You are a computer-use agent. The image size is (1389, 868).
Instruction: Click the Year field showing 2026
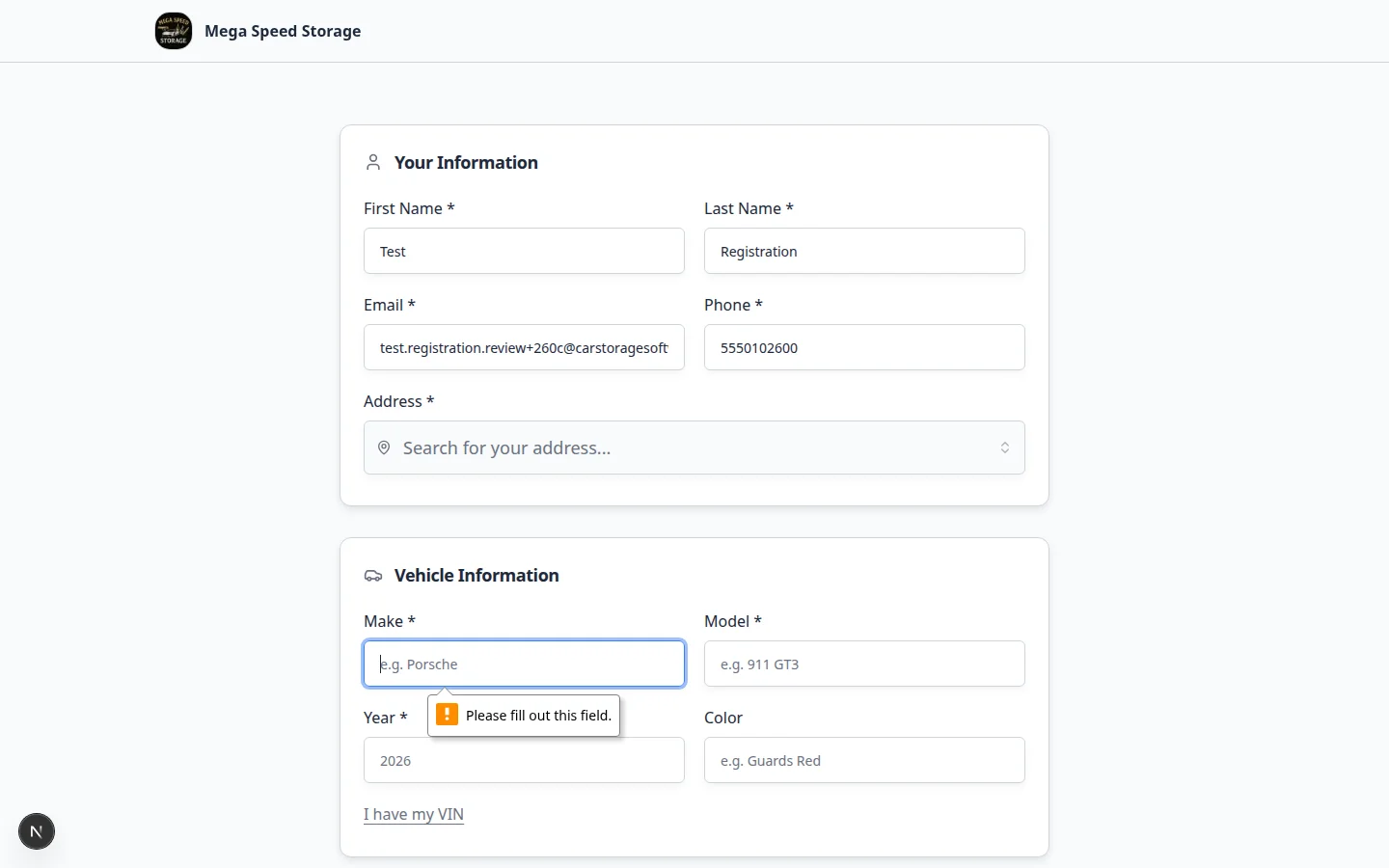point(524,760)
